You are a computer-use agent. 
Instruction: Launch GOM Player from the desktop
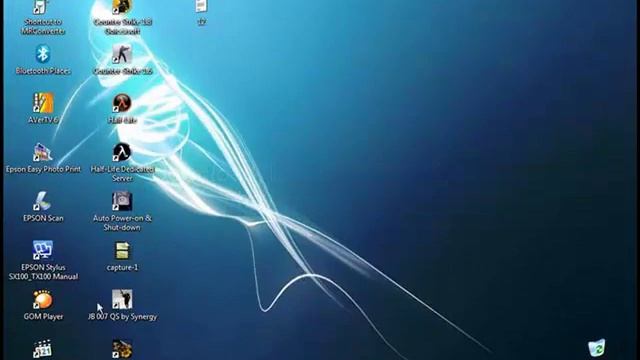point(42,300)
